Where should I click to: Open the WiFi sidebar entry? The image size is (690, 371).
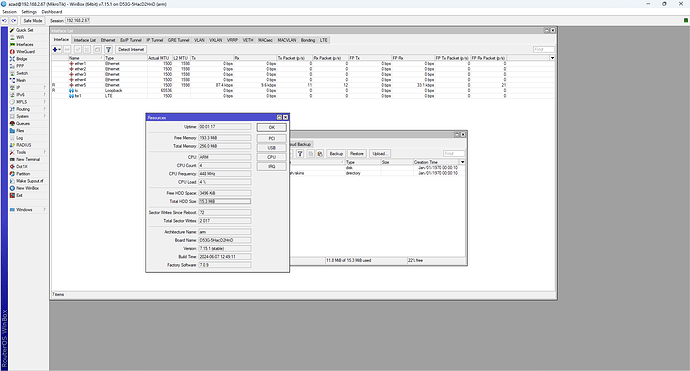click(20, 37)
